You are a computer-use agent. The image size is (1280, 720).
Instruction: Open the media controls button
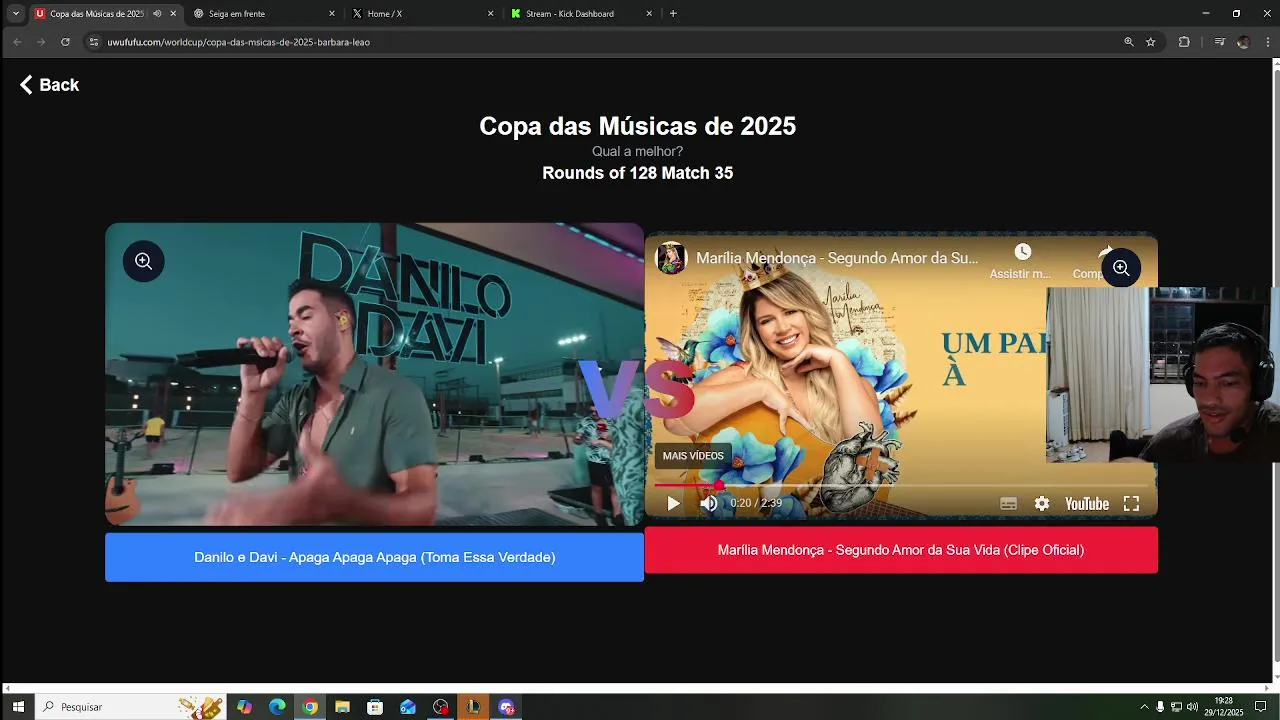coord(1219,42)
